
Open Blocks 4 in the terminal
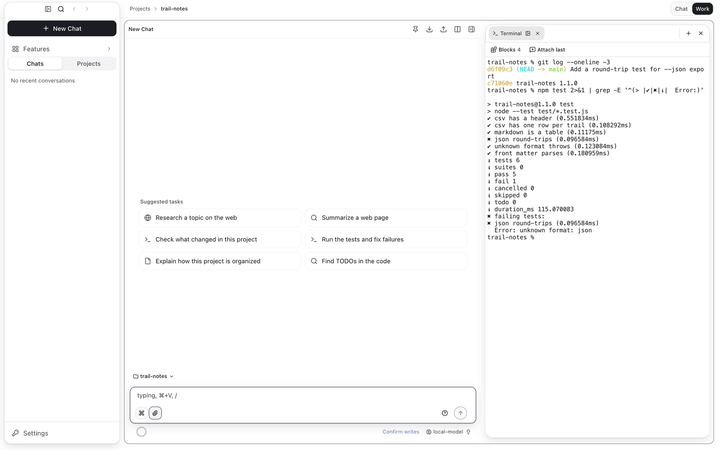click(x=506, y=50)
